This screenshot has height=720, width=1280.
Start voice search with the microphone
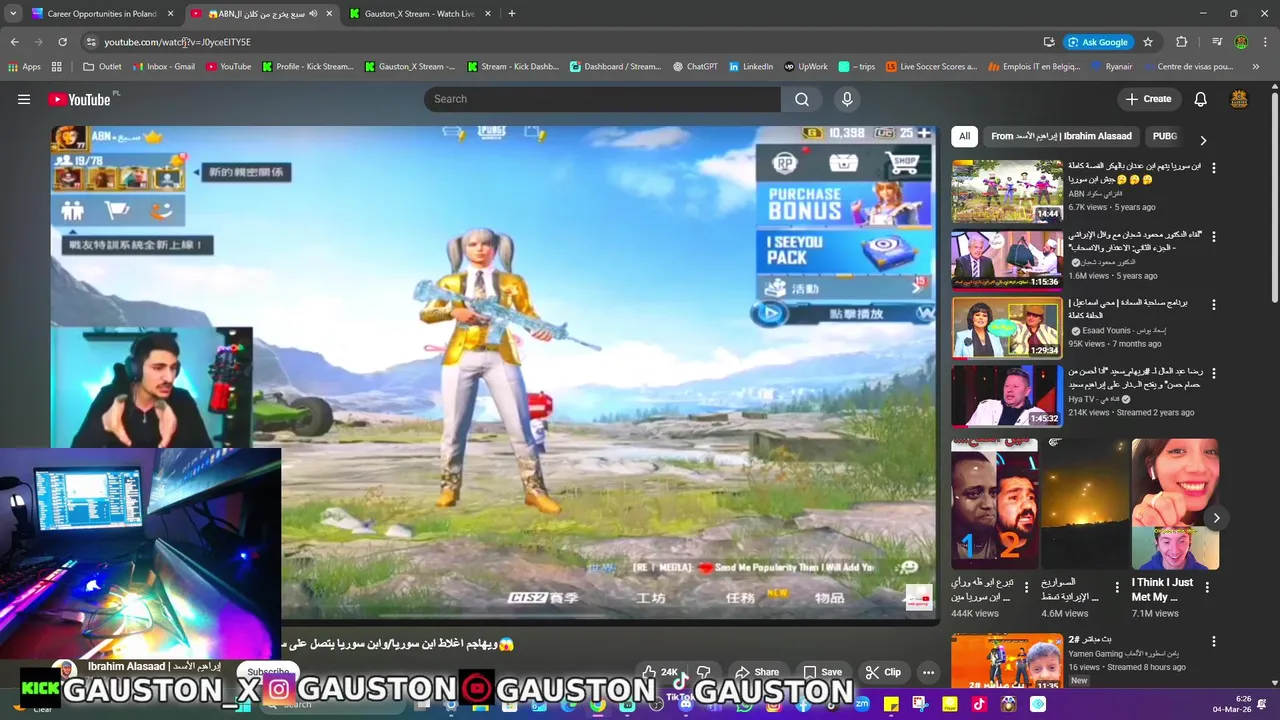click(x=847, y=99)
